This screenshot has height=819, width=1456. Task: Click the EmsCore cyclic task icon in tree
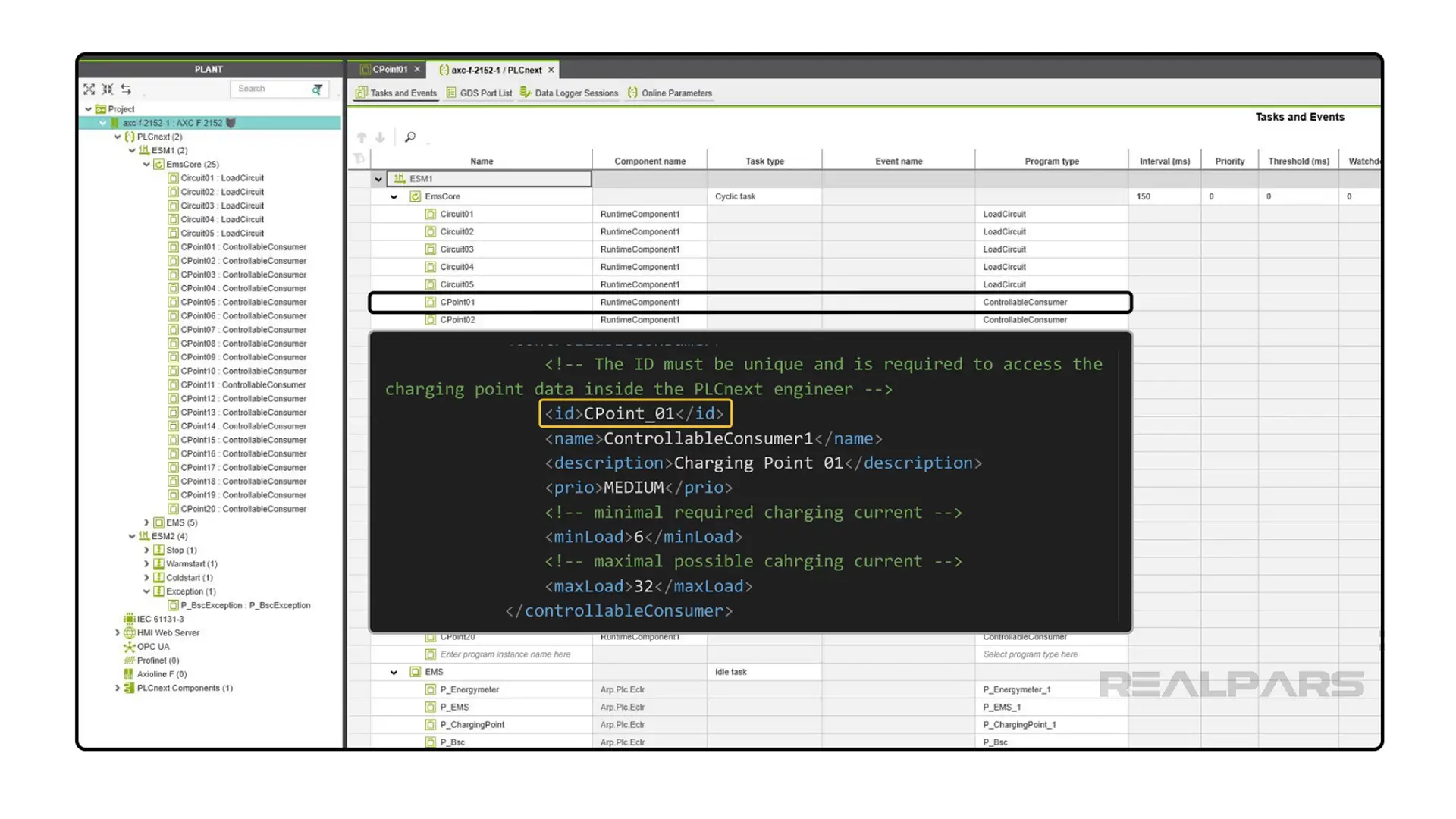click(158, 164)
